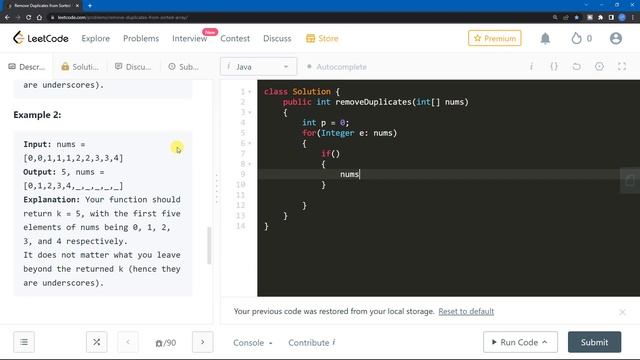The width and height of the screenshot is (640, 360).
Task: Click the format code braces icon
Action: [554, 67]
